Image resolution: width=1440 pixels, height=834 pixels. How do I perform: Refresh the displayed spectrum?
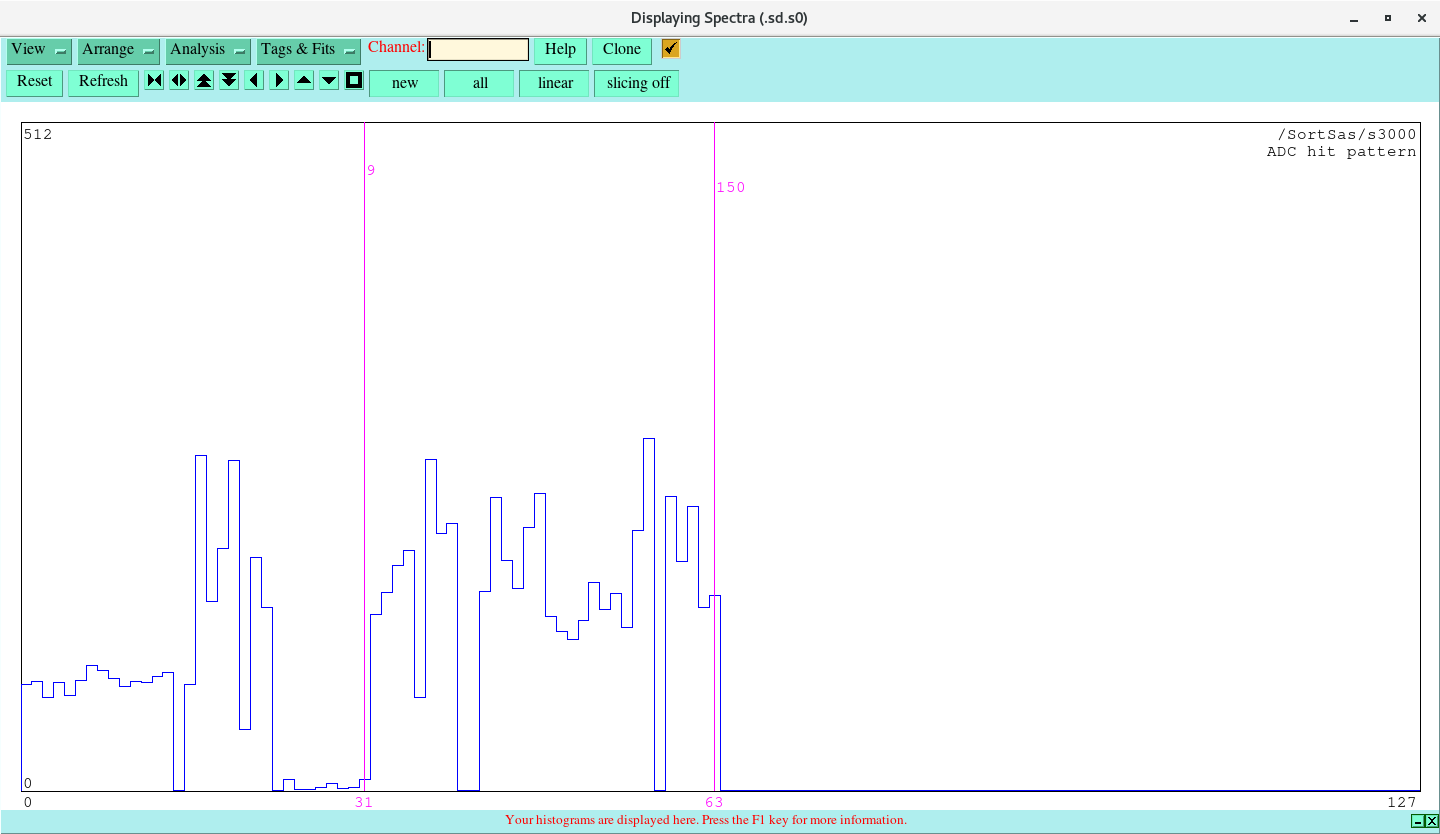103,81
